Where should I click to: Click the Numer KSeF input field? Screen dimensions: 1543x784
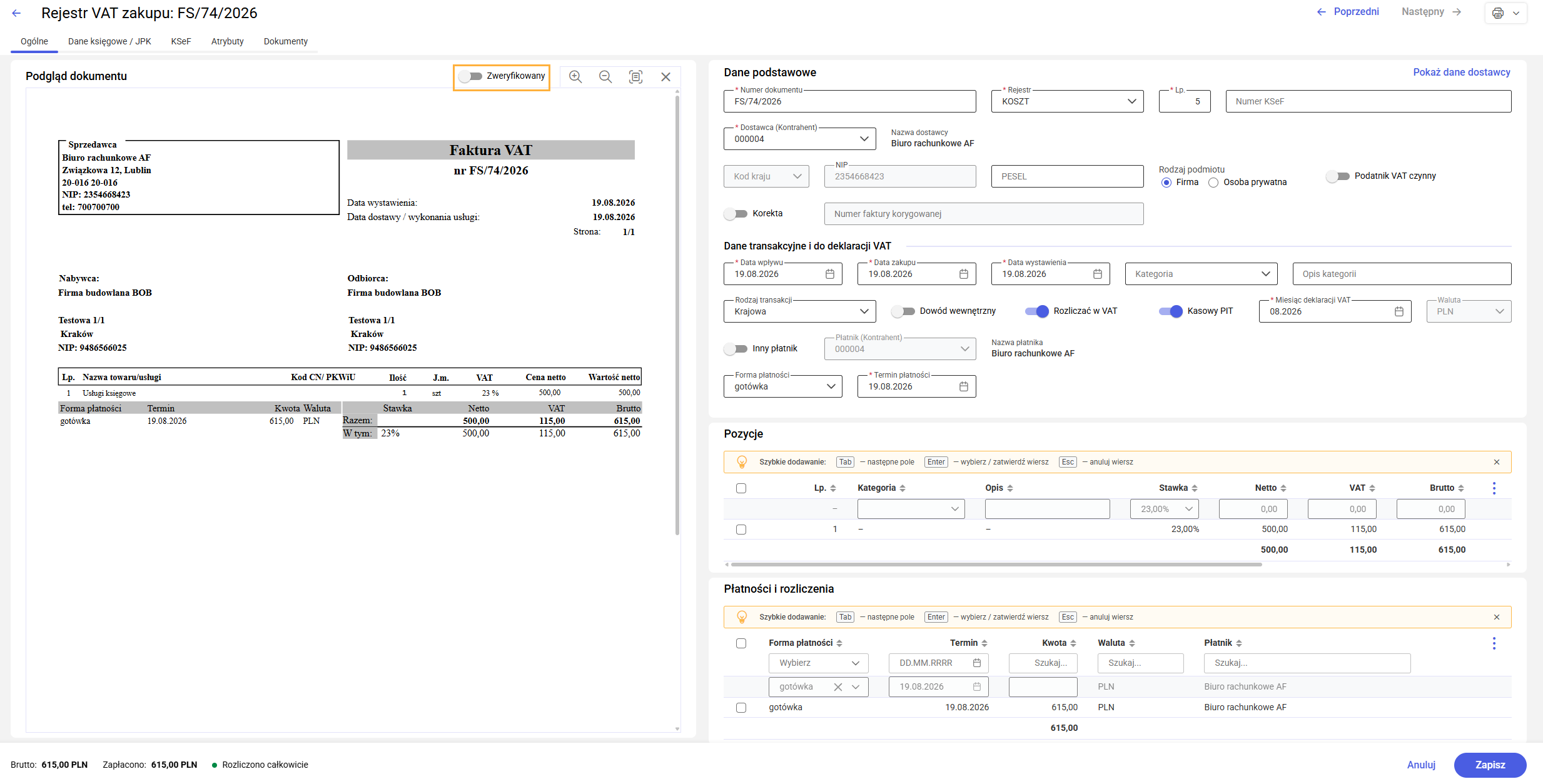(x=1368, y=101)
